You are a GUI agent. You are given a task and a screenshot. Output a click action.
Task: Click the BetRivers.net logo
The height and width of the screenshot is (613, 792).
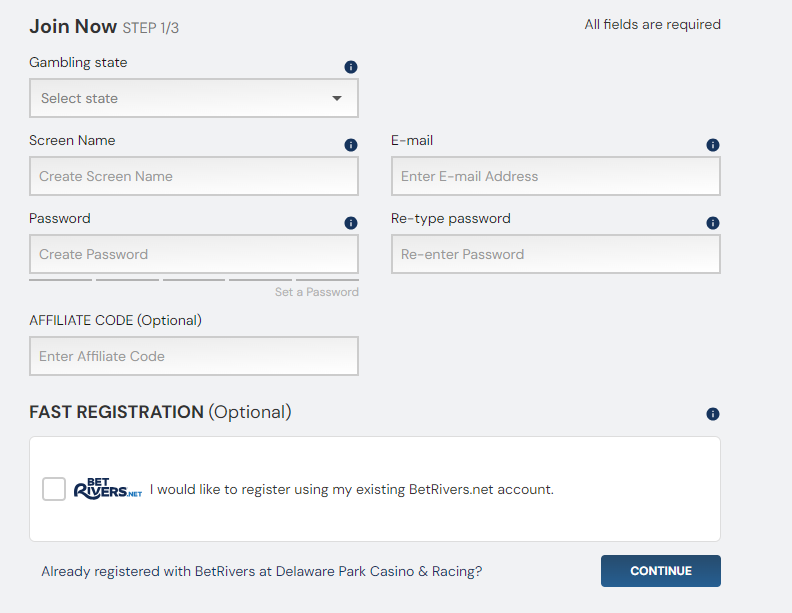108,490
